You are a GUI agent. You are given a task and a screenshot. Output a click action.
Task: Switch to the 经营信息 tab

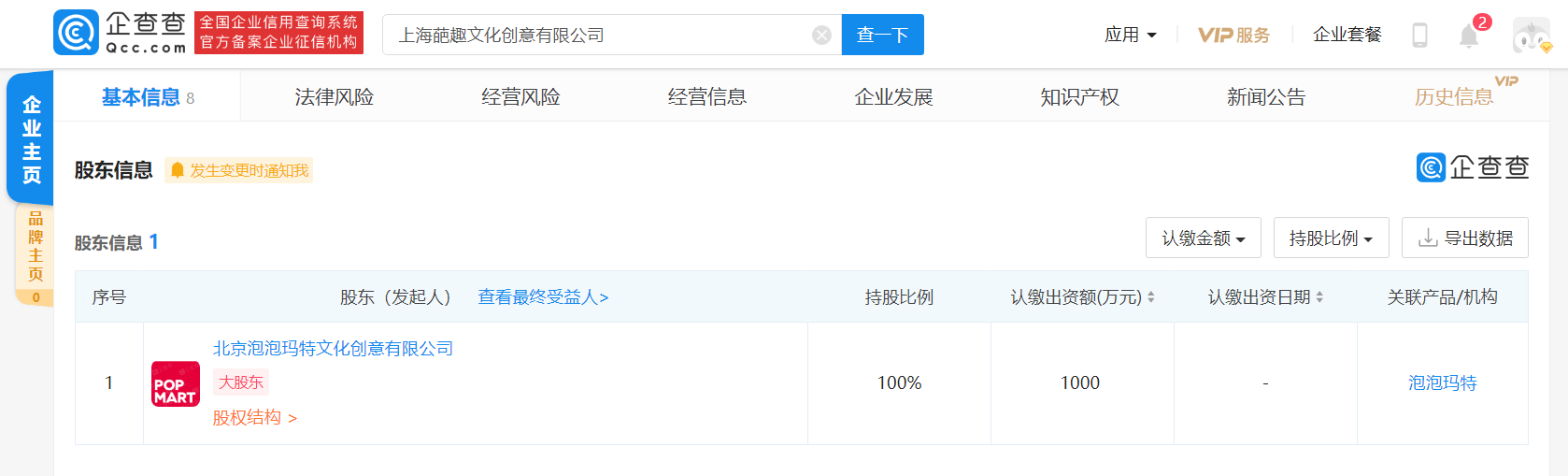pos(707,97)
